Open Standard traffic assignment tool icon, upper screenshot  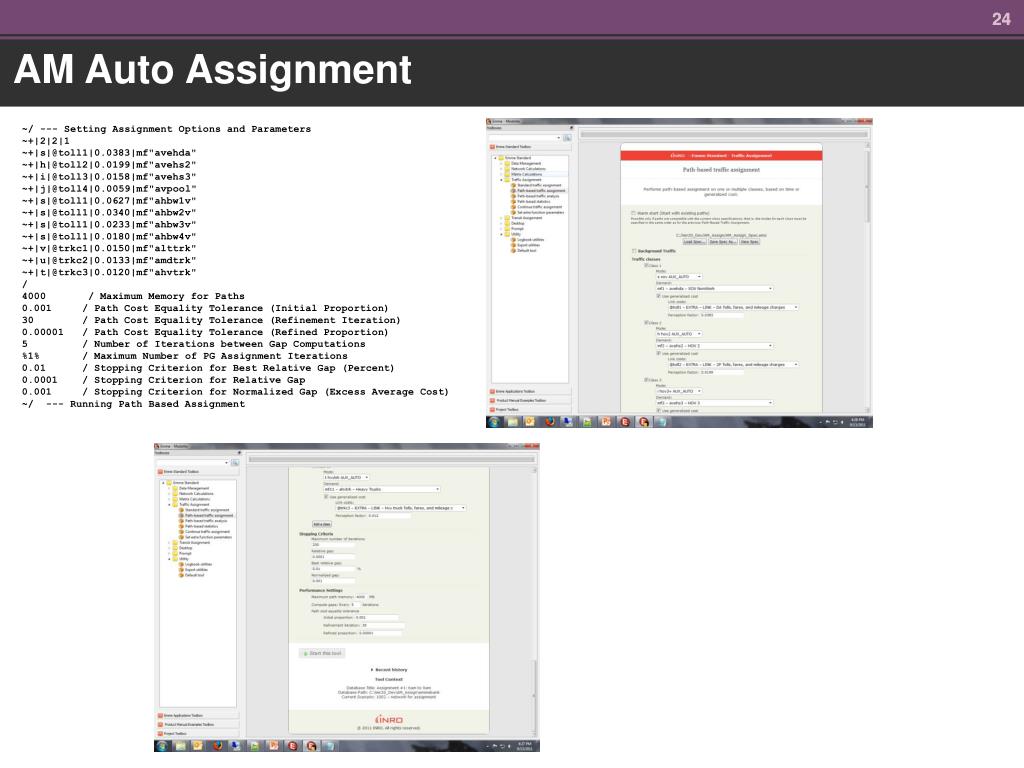[513, 185]
